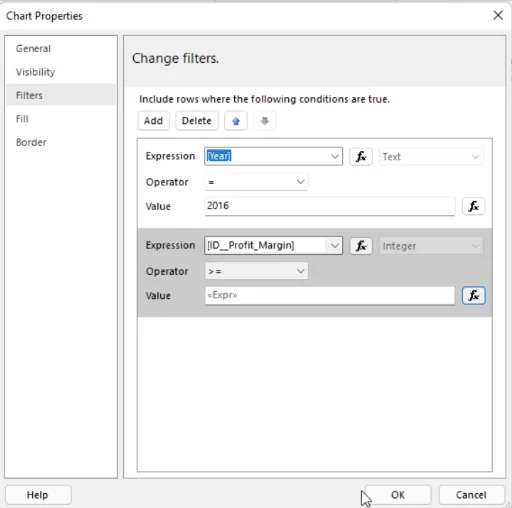Open the Text data type dropdown
Viewport: 512px width, 508px height.
pos(431,156)
